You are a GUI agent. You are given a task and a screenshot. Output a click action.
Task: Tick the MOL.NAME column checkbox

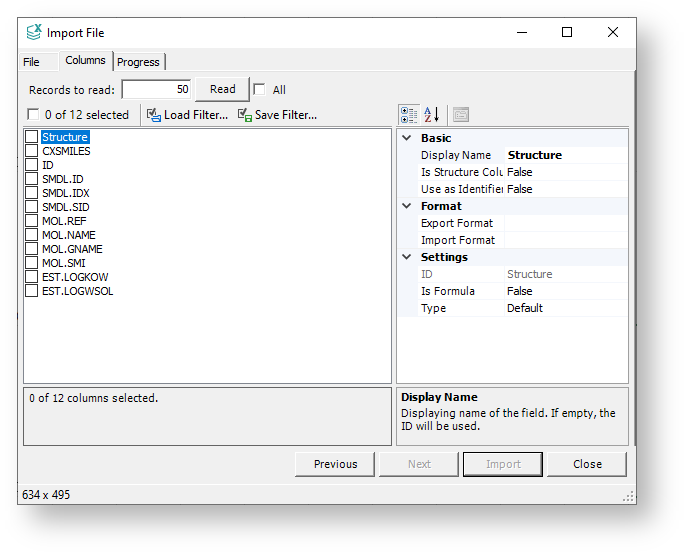32,235
